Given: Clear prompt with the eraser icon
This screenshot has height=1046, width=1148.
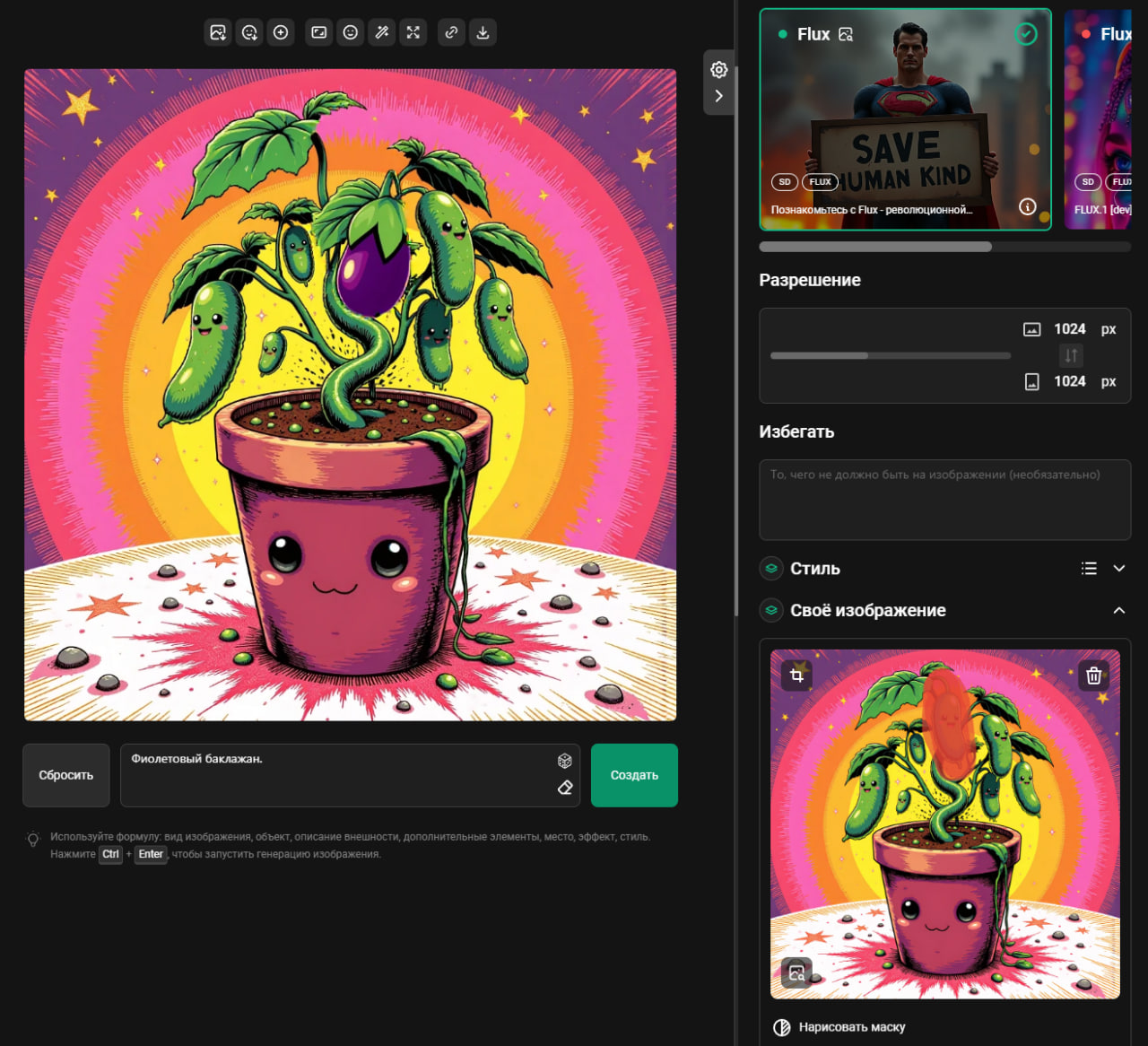Looking at the screenshot, I should (x=565, y=788).
